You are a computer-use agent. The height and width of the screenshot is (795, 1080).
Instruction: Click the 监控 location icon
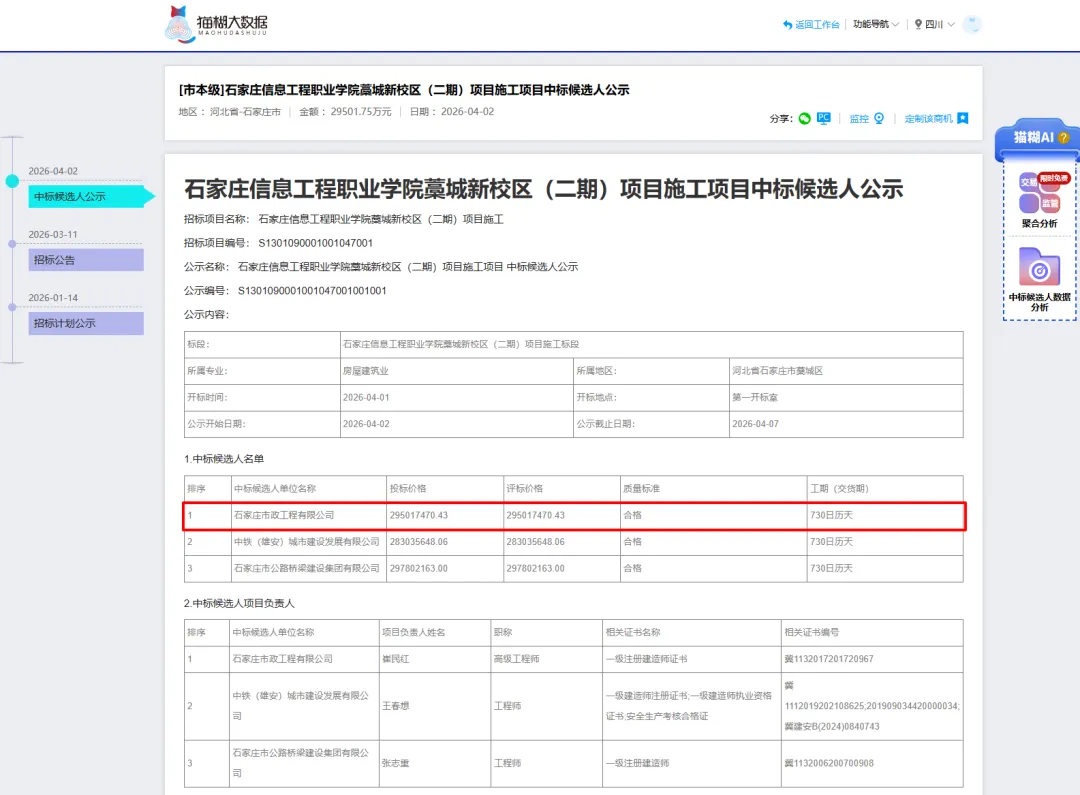click(879, 118)
